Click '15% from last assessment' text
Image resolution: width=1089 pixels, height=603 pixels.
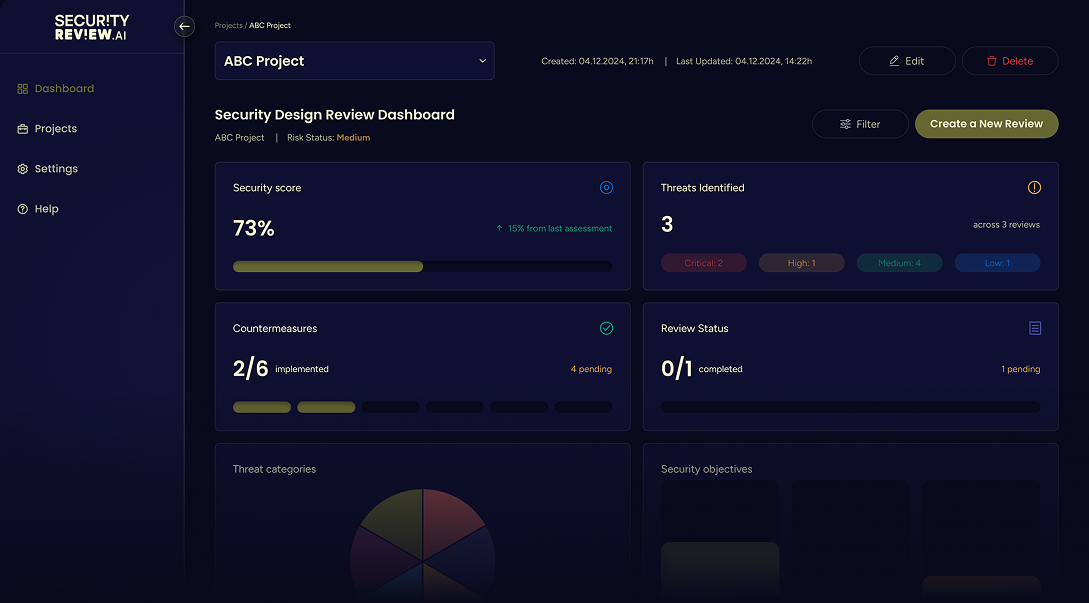tap(560, 228)
